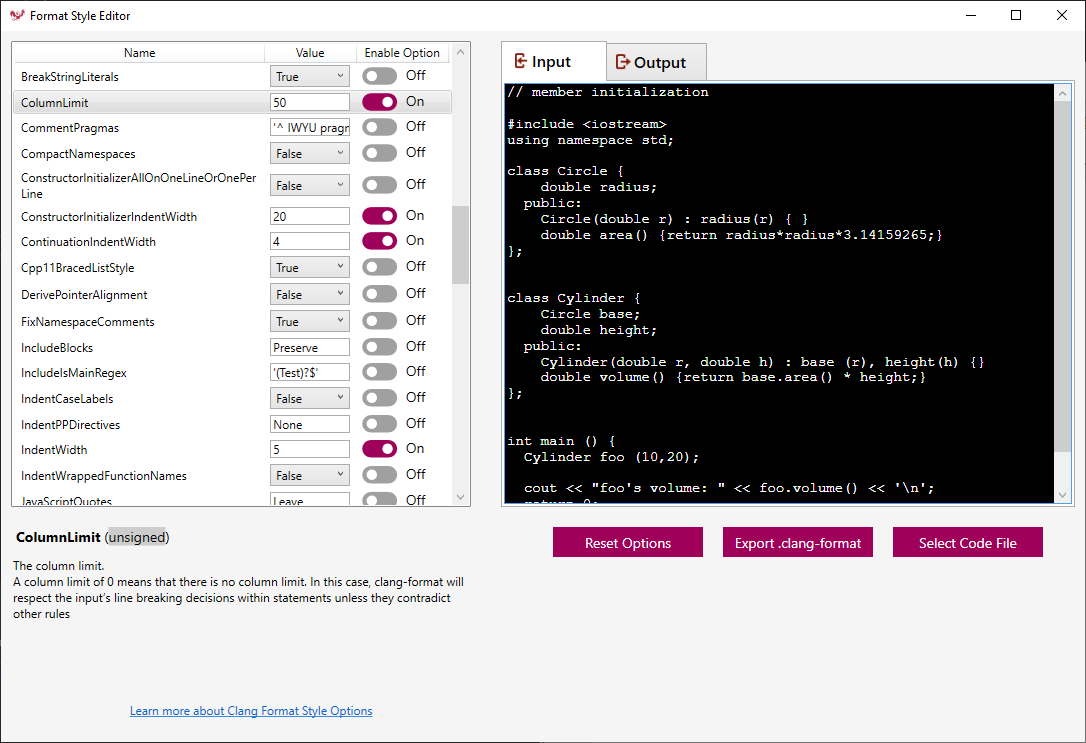Screen dimensions: 1086x743
Task: Click the ContinuationIndentWidth value field
Action: coord(310,241)
